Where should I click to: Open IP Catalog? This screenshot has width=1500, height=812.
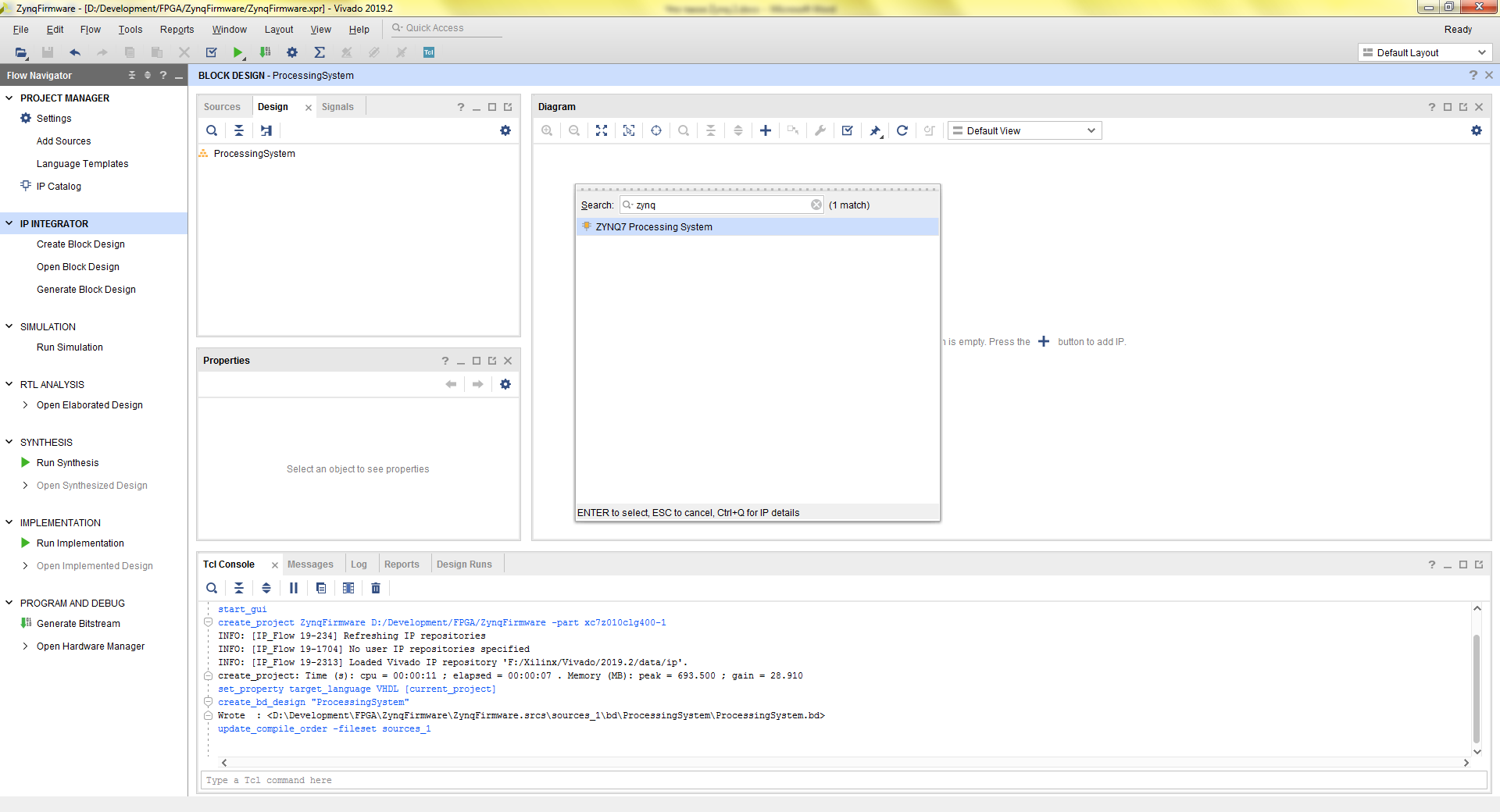pyautogui.click(x=59, y=187)
